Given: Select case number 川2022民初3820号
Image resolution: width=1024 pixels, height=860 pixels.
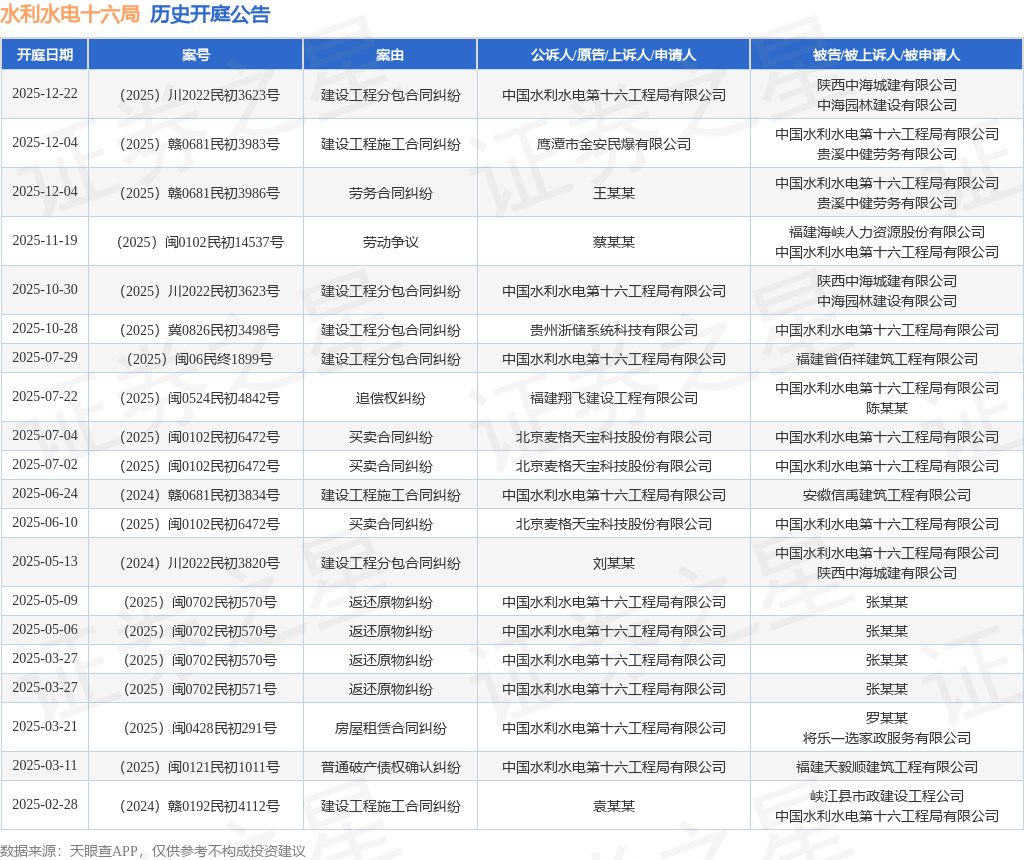Looking at the screenshot, I should (200, 563).
